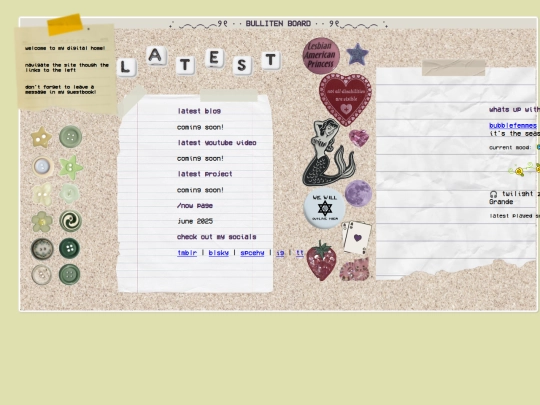Click the dark grey round button
Image resolution: width=540 pixels, height=405 pixels.
click(42, 249)
